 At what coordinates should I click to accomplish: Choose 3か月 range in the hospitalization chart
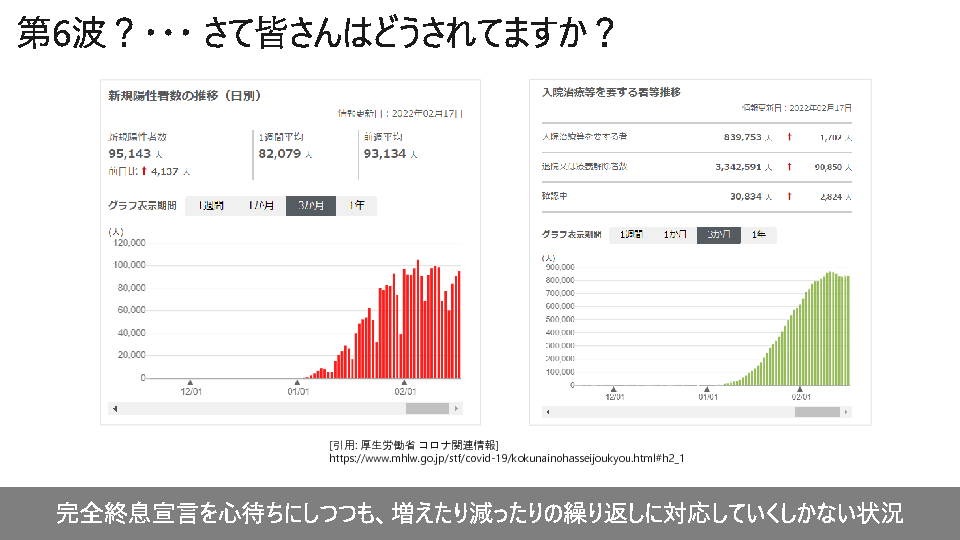(718, 235)
